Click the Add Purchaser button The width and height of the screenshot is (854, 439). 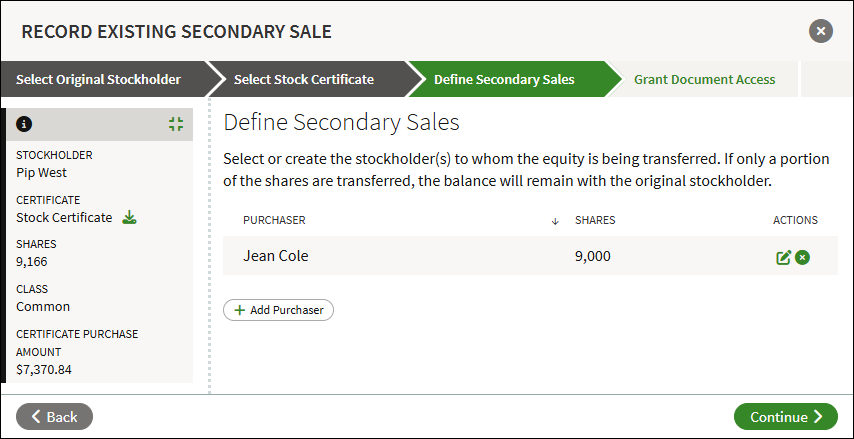click(278, 310)
